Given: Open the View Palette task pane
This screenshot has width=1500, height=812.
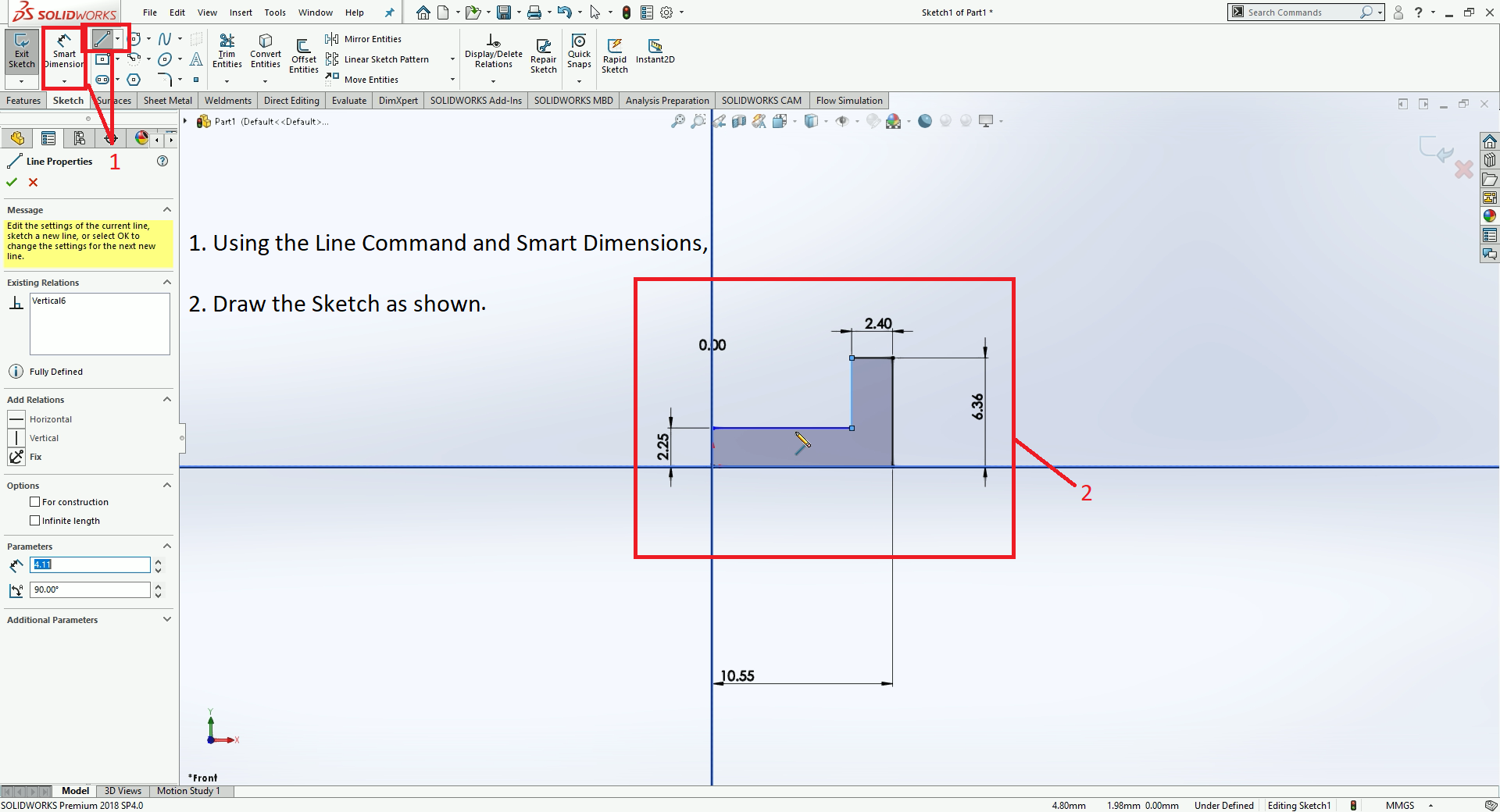Looking at the screenshot, I should click(1490, 198).
